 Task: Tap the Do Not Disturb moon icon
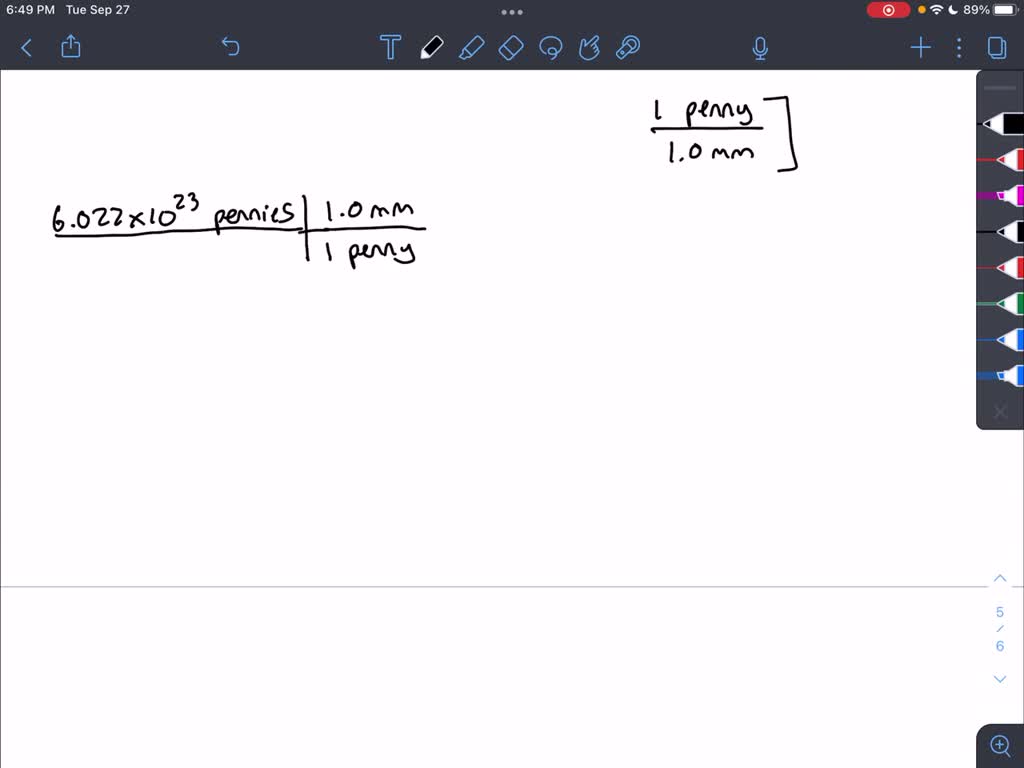(x=953, y=10)
